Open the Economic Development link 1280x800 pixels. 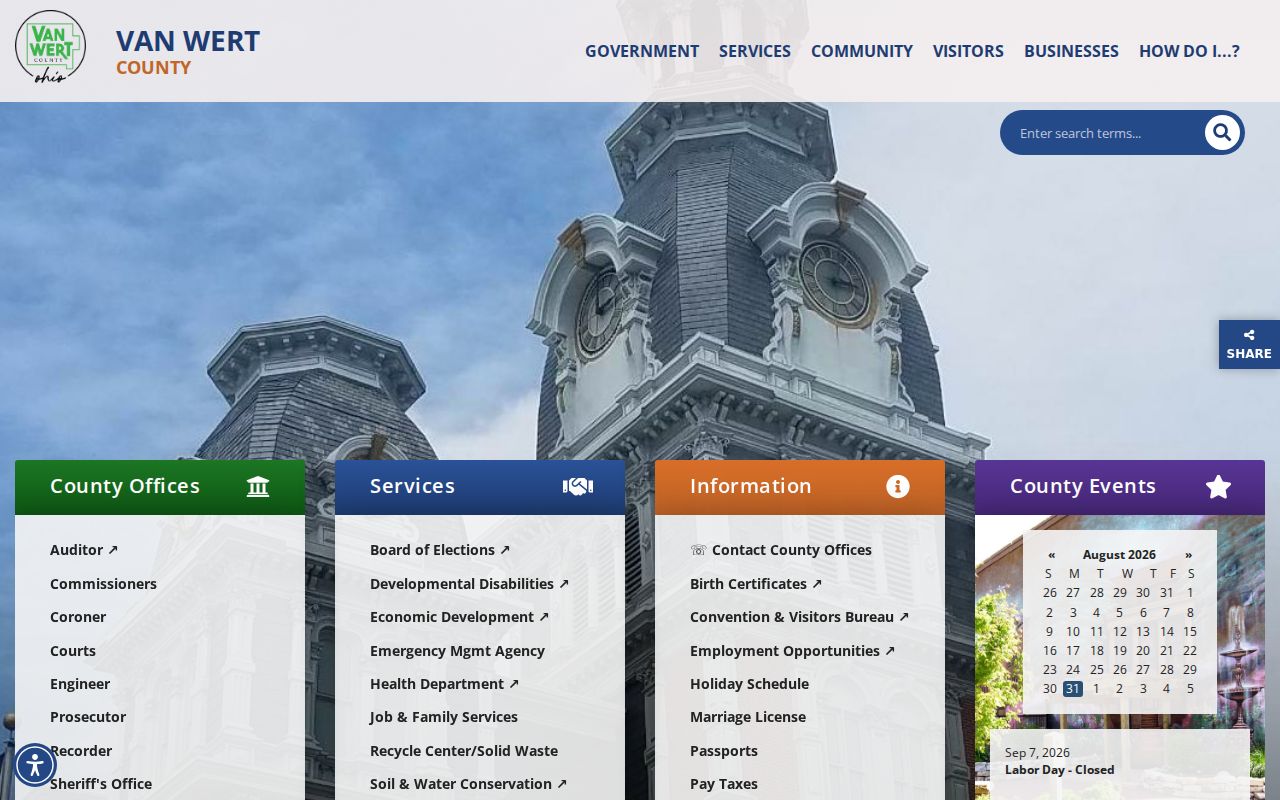(459, 617)
